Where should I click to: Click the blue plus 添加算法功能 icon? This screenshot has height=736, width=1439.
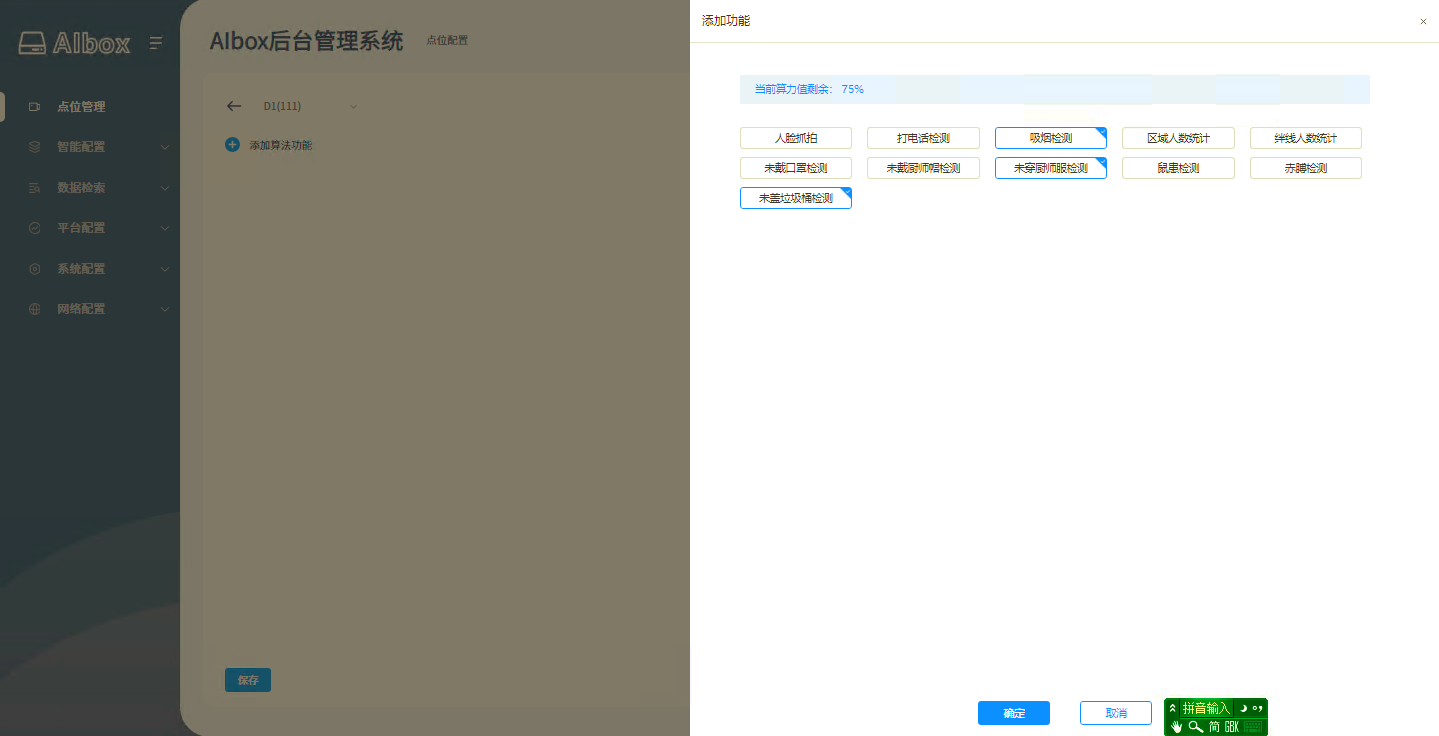232,145
